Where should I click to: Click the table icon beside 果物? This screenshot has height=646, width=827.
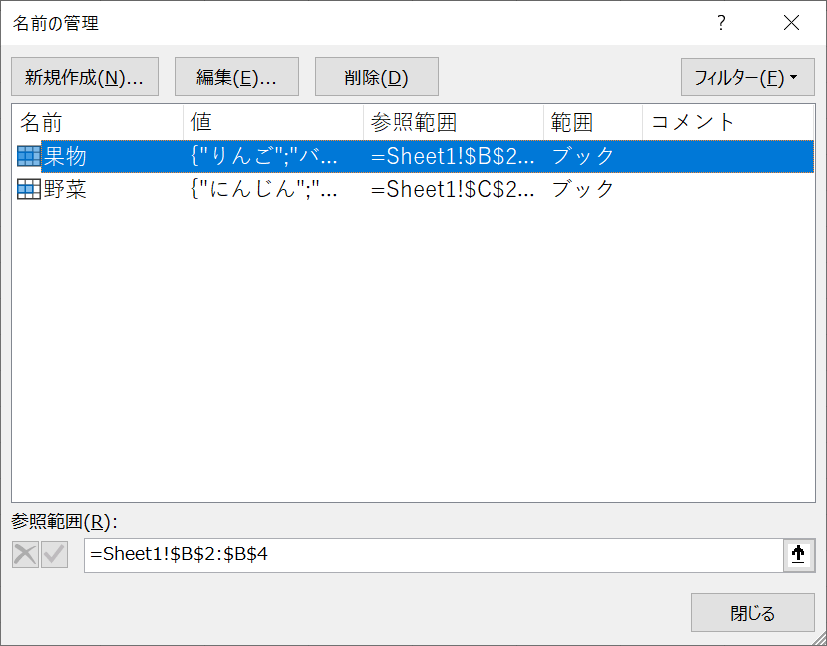tap(29, 156)
